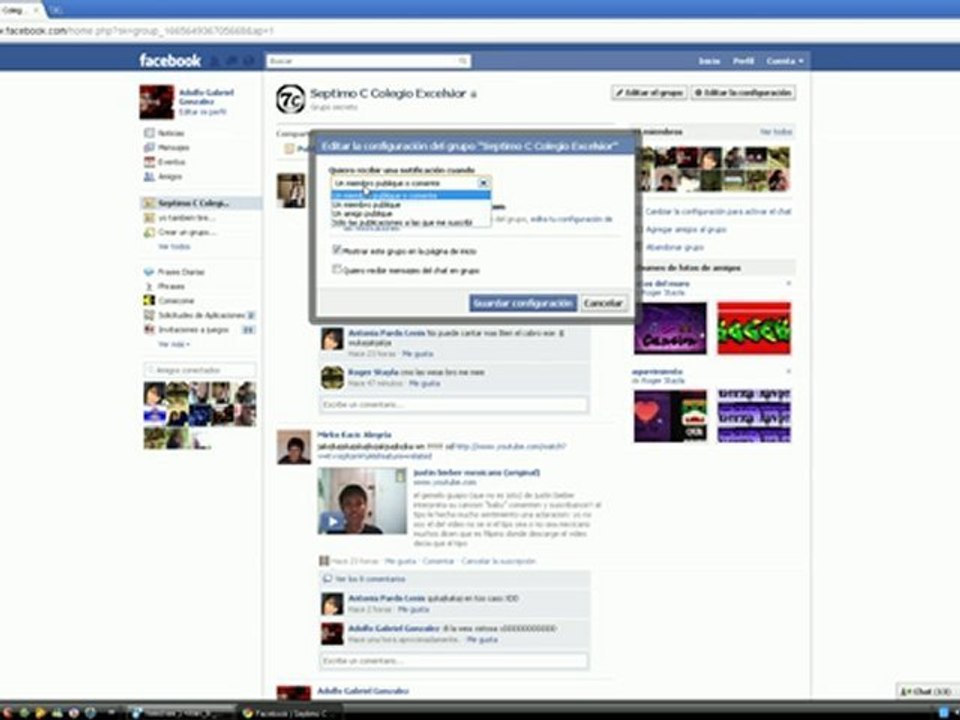Click Mirko Kacic Alegría profile name
The height and width of the screenshot is (720, 960).
point(354,435)
